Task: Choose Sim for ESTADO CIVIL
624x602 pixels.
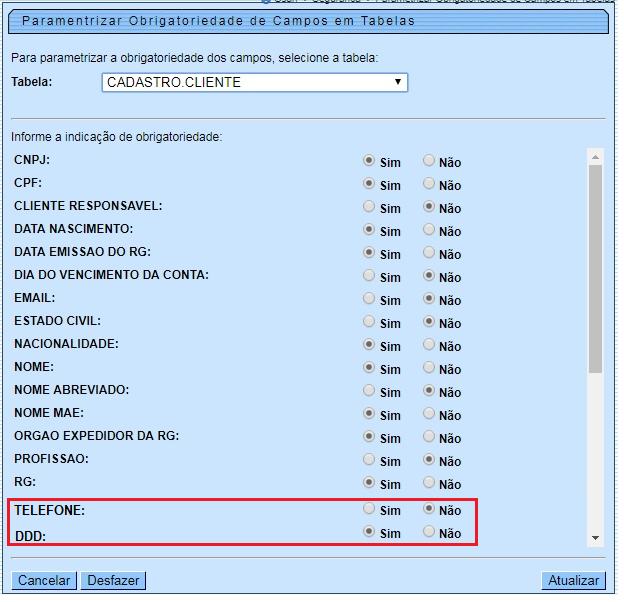Action: 369,321
